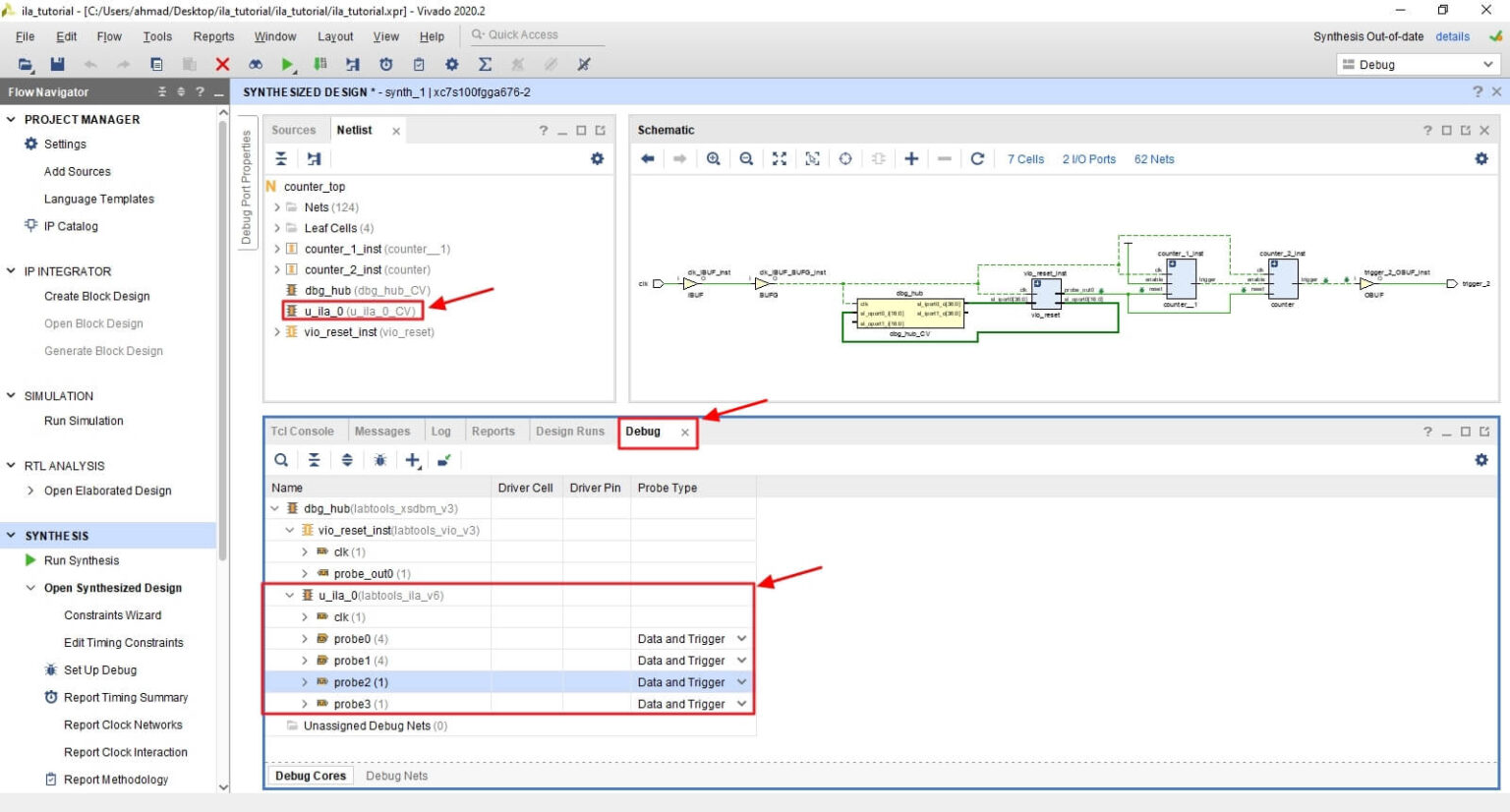Click the Zoom In icon above the schematic

(715, 158)
